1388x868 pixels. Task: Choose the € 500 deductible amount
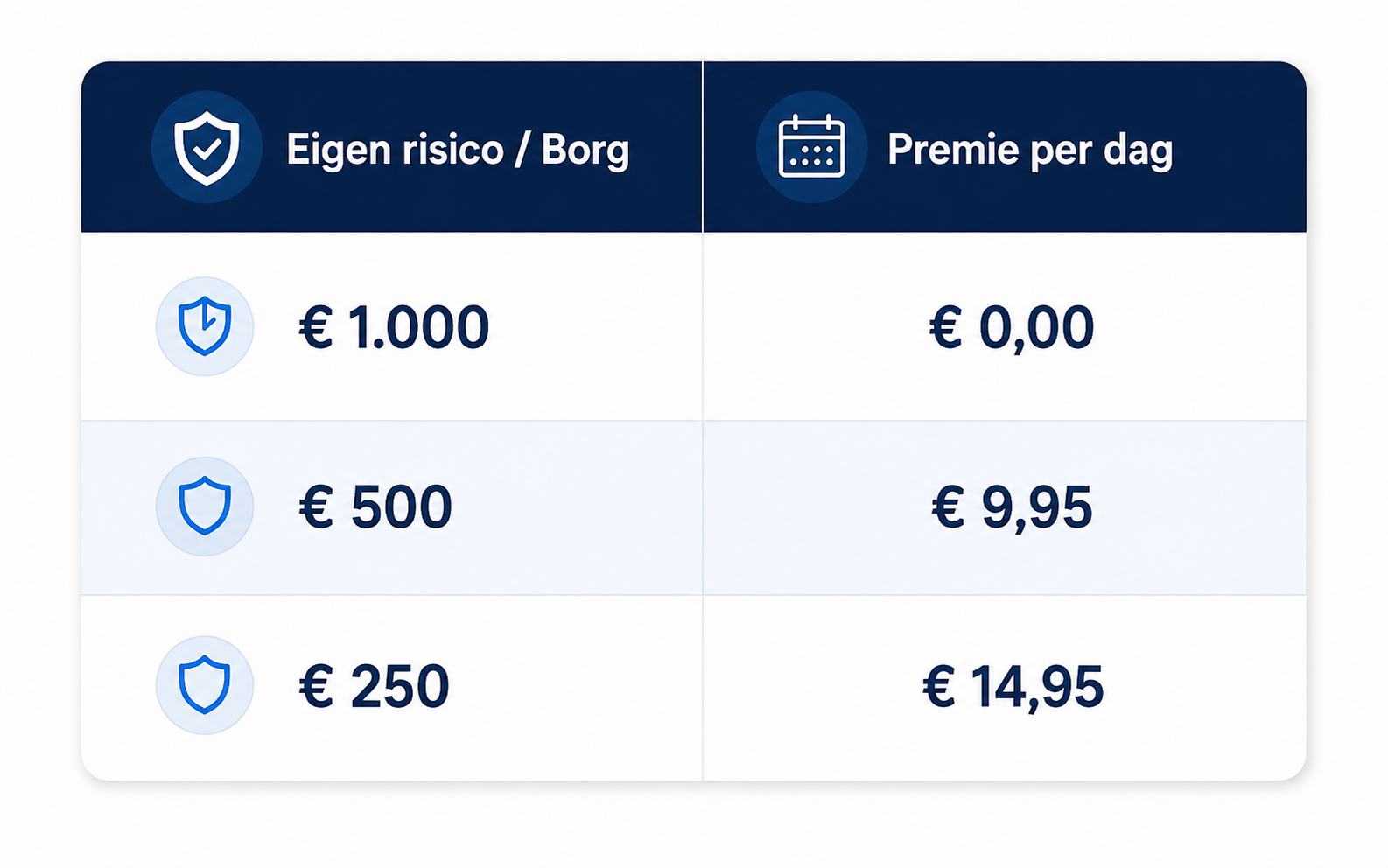pyautogui.click(x=375, y=507)
